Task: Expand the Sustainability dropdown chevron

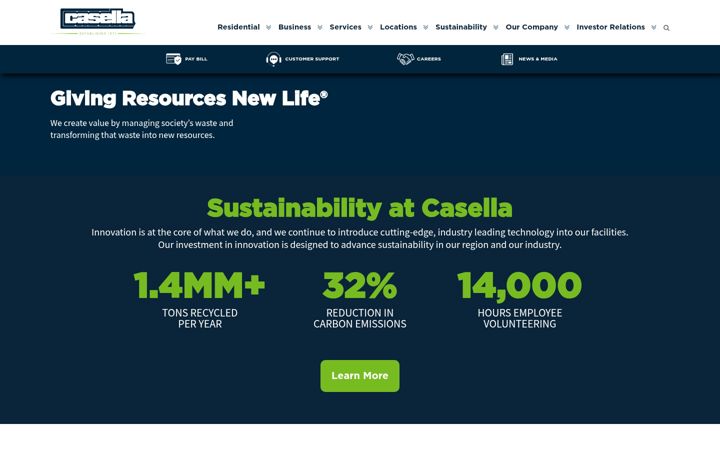Action: (496, 28)
